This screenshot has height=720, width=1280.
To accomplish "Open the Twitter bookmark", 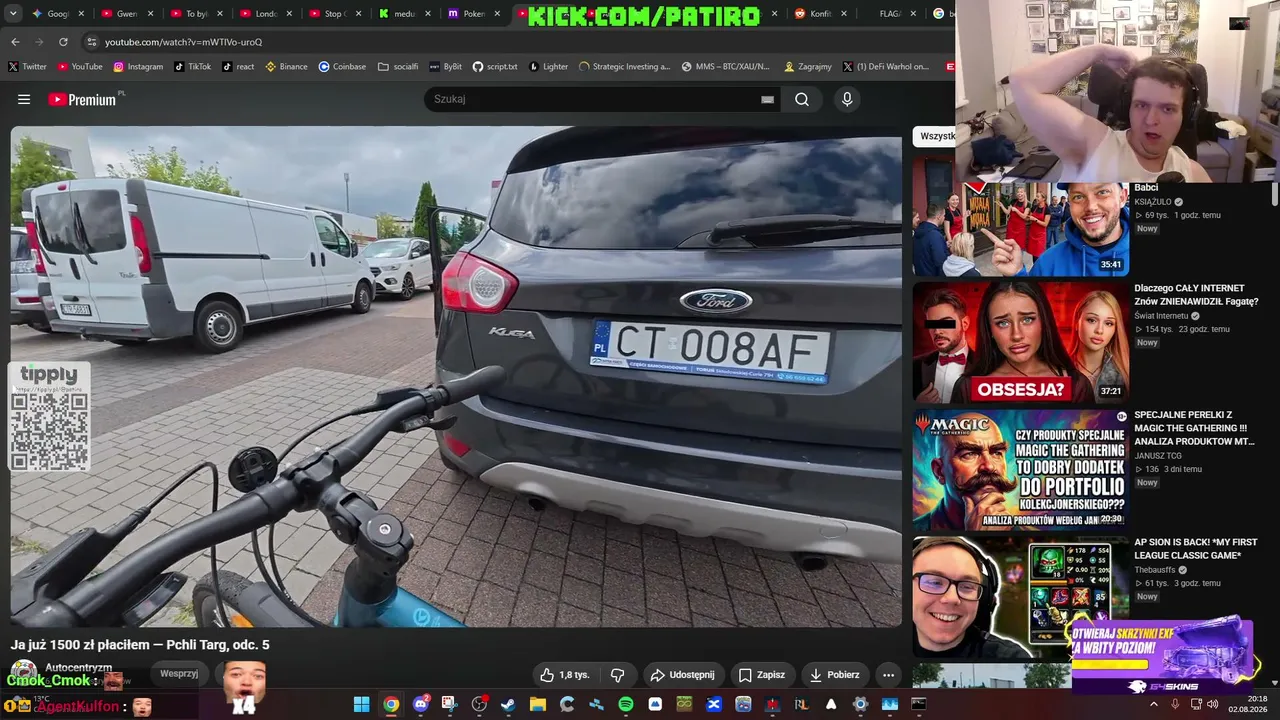I will tap(28, 67).
